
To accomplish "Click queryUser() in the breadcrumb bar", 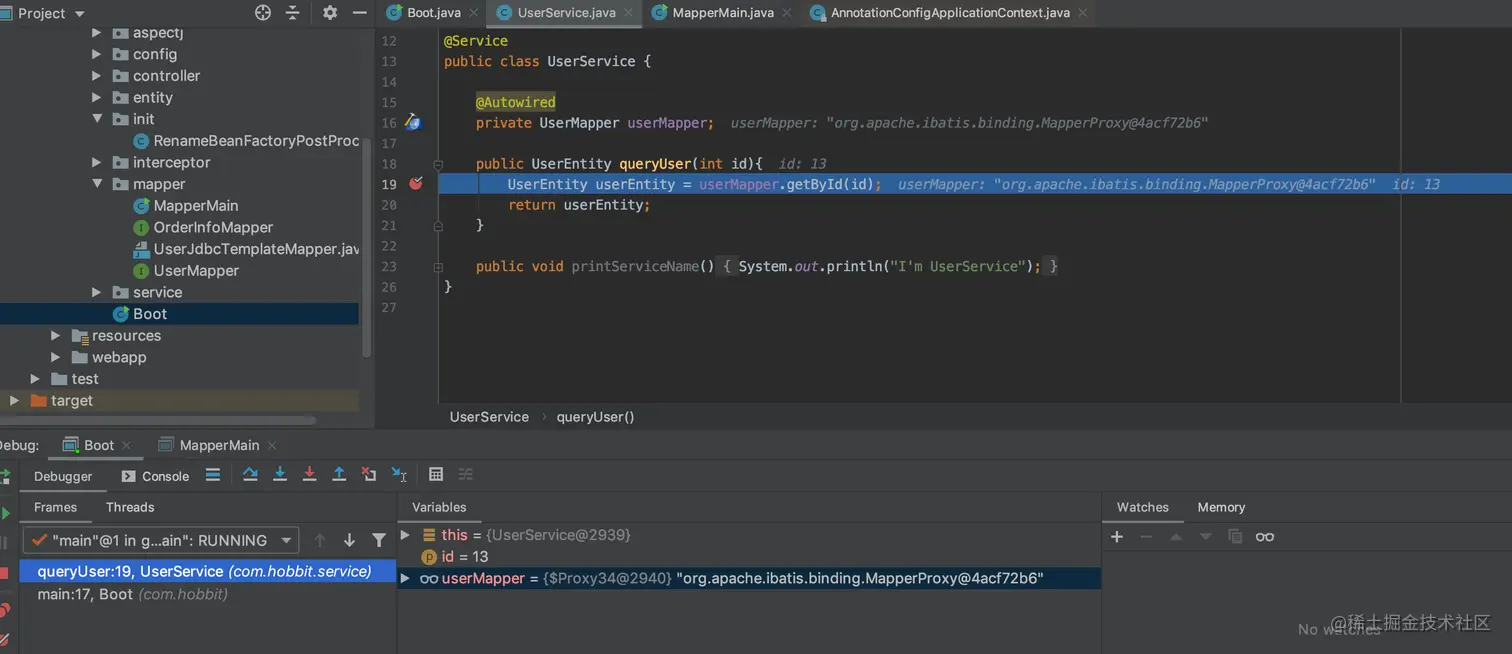I will point(595,417).
